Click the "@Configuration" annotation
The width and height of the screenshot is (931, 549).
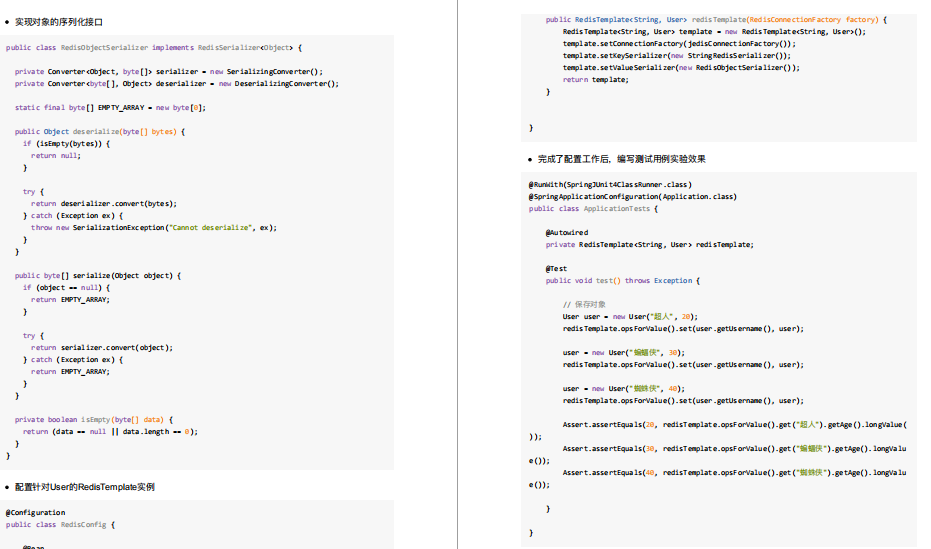click(36, 513)
